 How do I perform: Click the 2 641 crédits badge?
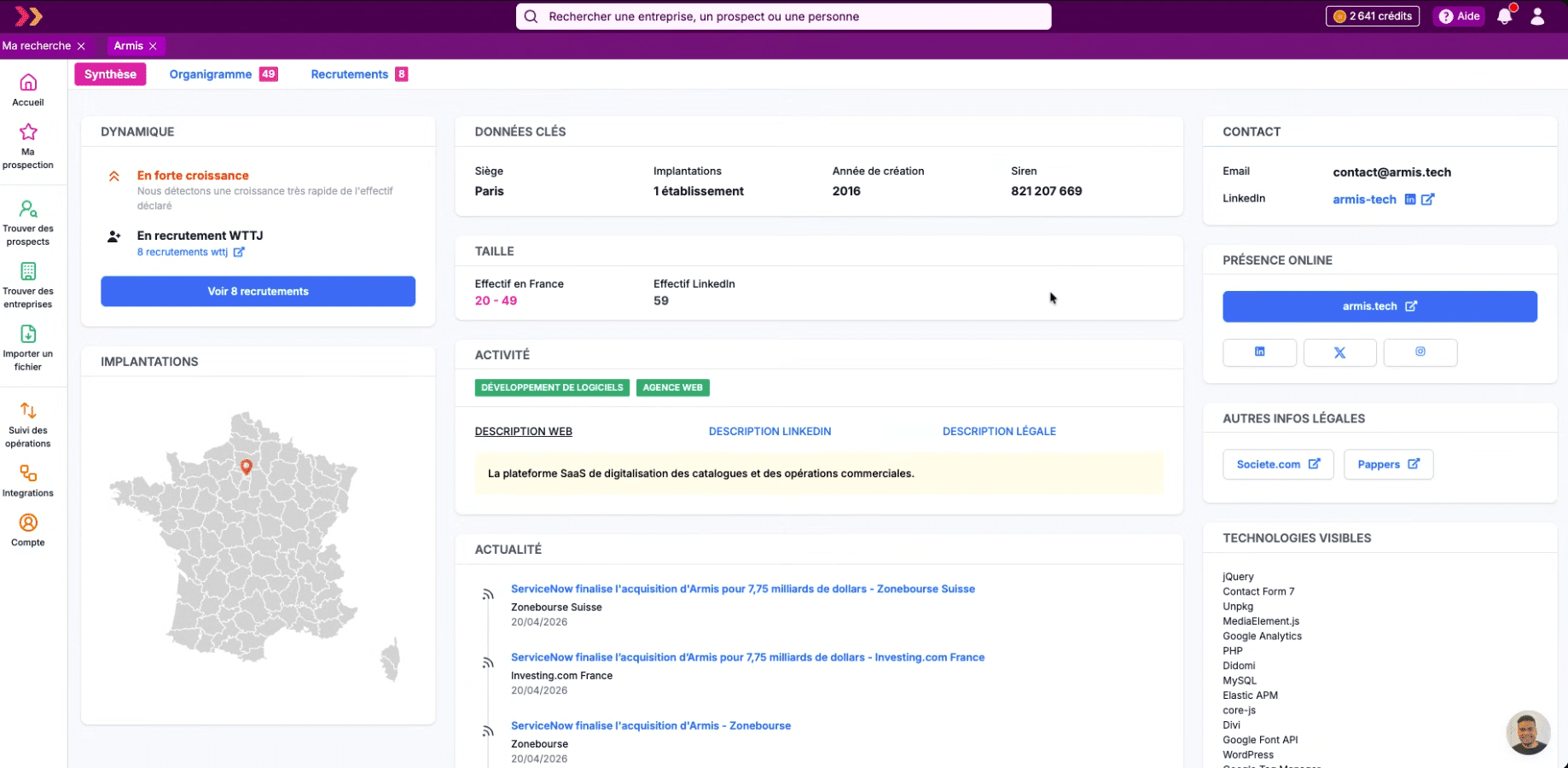click(x=1372, y=16)
